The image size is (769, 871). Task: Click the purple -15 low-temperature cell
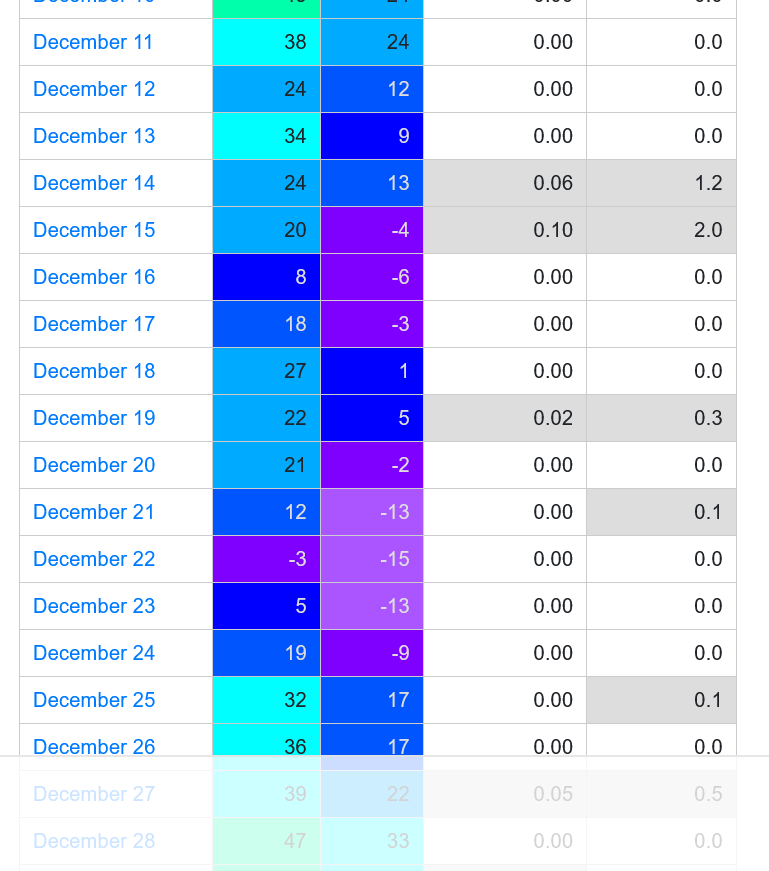pos(372,559)
